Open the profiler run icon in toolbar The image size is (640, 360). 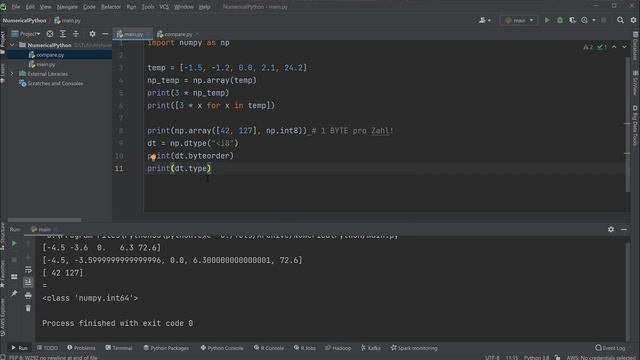click(584, 20)
